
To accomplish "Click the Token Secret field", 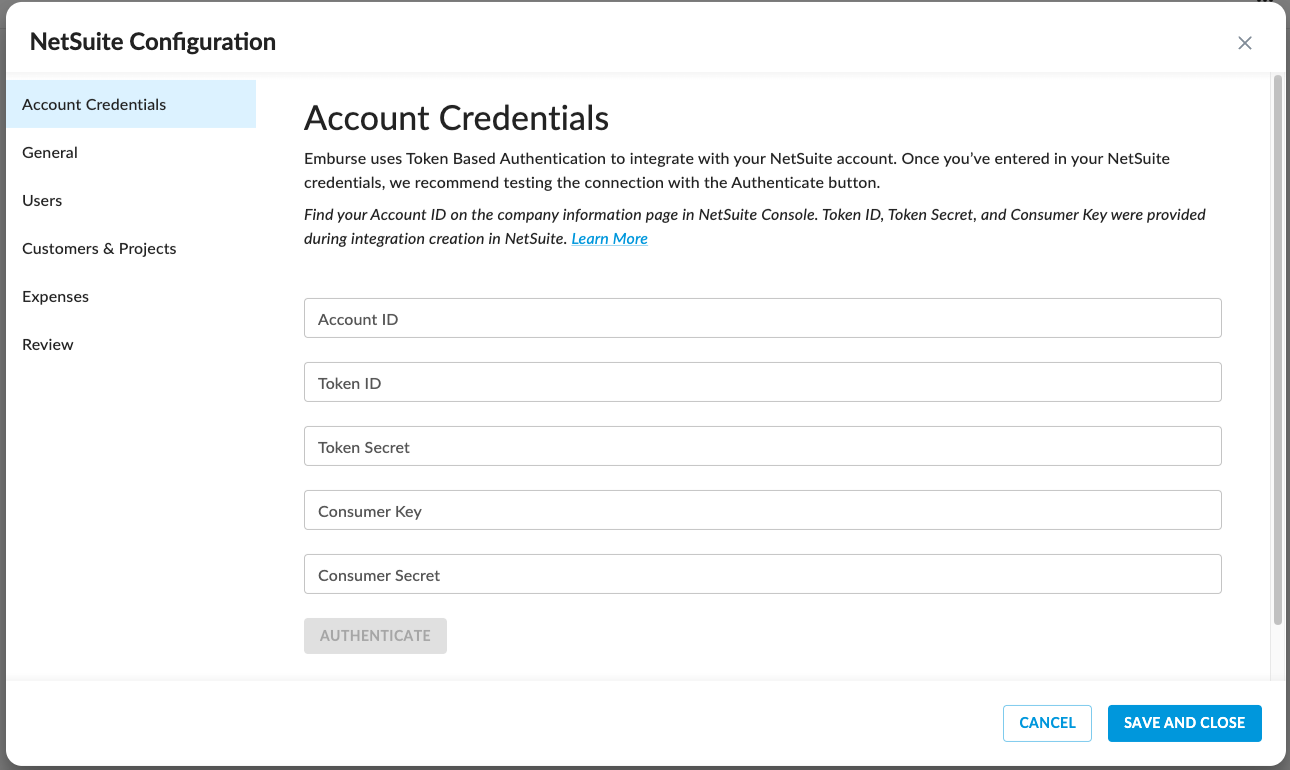I will pyautogui.click(x=762, y=446).
